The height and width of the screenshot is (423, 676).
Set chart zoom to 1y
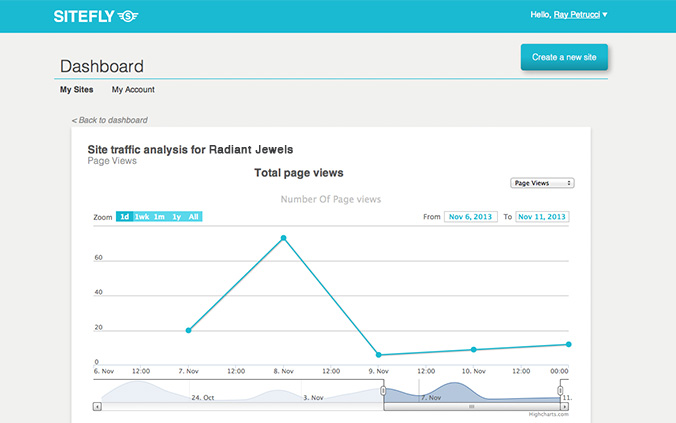(176, 216)
